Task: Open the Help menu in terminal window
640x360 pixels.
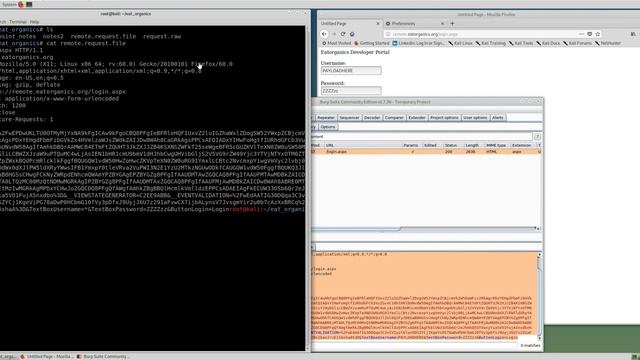Action: (x=34, y=22)
